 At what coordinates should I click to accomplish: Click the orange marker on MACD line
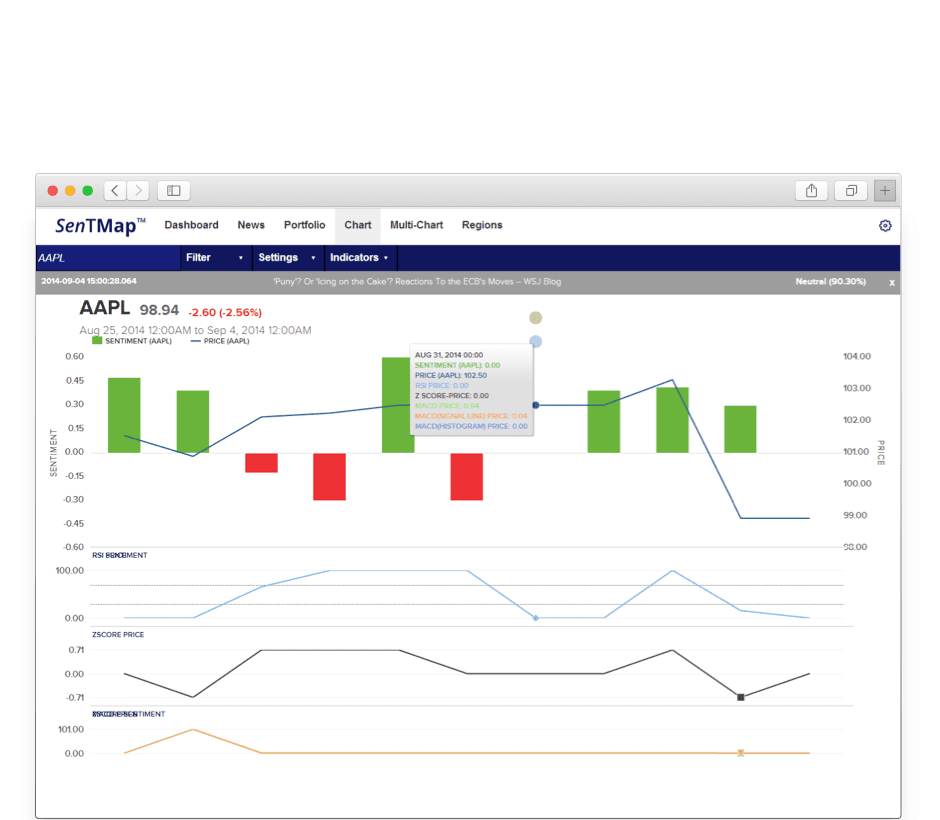click(740, 753)
